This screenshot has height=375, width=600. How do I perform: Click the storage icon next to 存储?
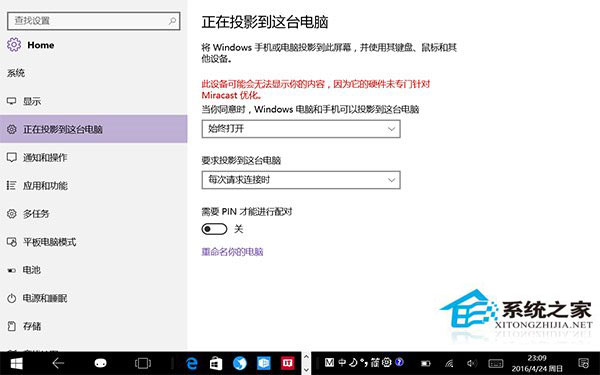(11, 326)
